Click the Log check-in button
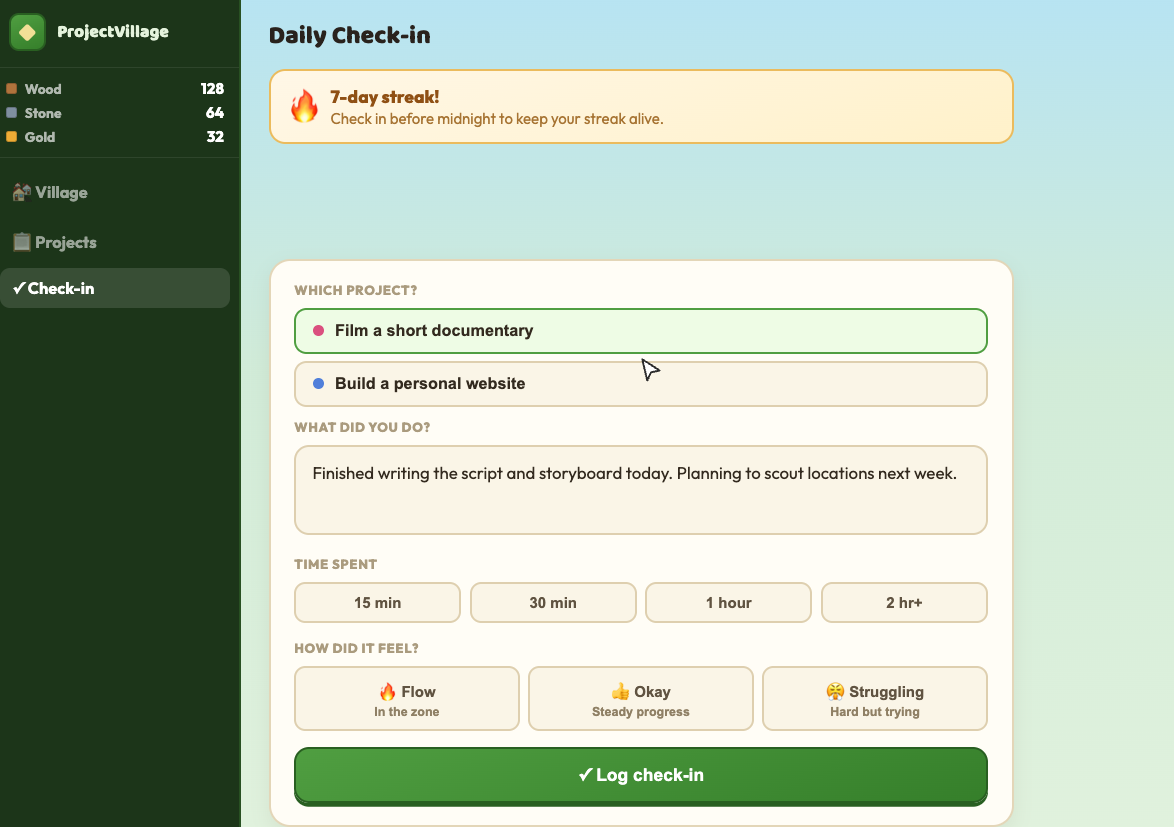This screenshot has height=827, width=1174. pyautogui.click(x=641, y=775)
